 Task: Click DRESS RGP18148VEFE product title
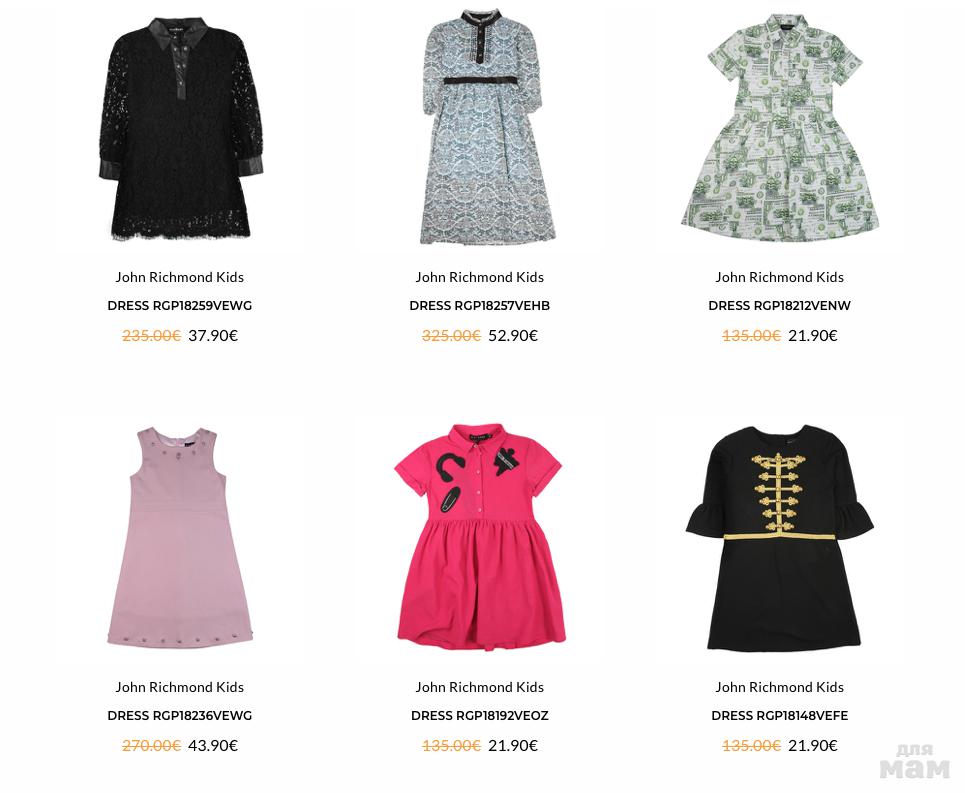[x=779, y=715]
